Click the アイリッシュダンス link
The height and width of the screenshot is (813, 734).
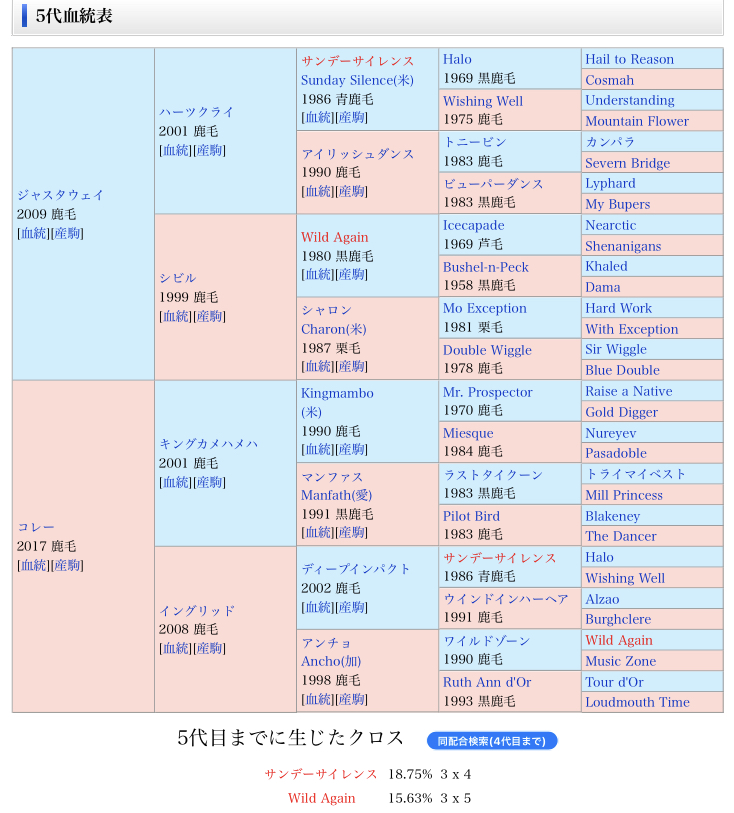coord(357,154)
